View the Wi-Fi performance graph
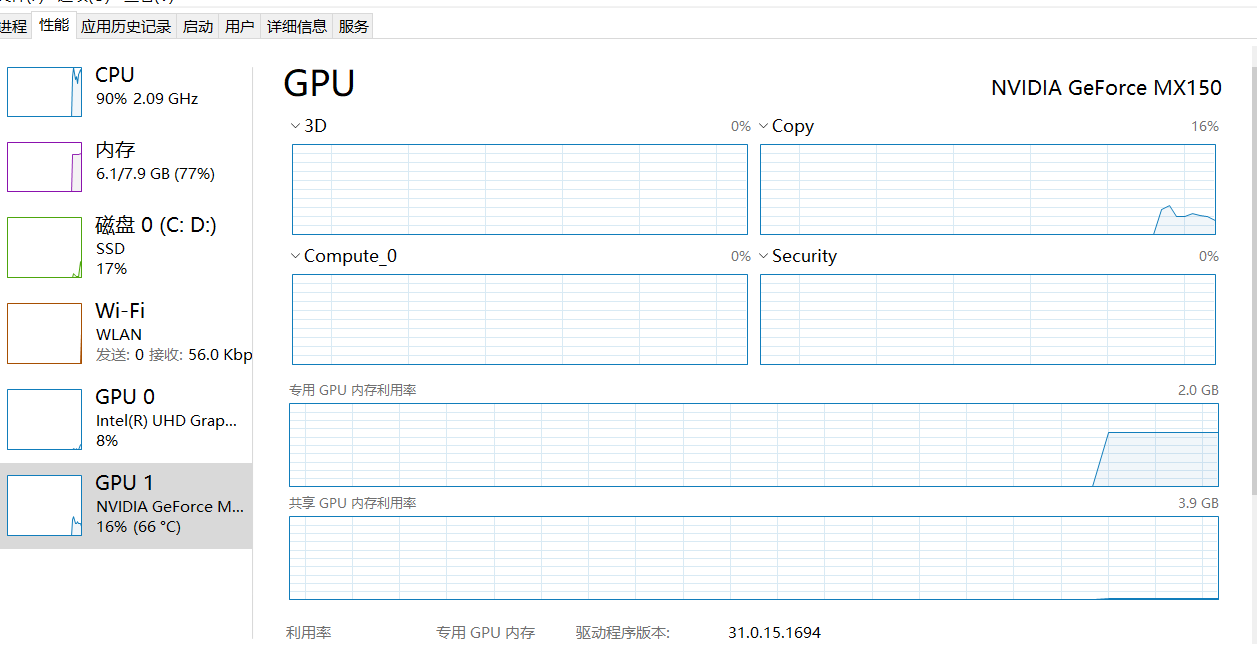This screenshot has width=1257, height=646. 127,330
